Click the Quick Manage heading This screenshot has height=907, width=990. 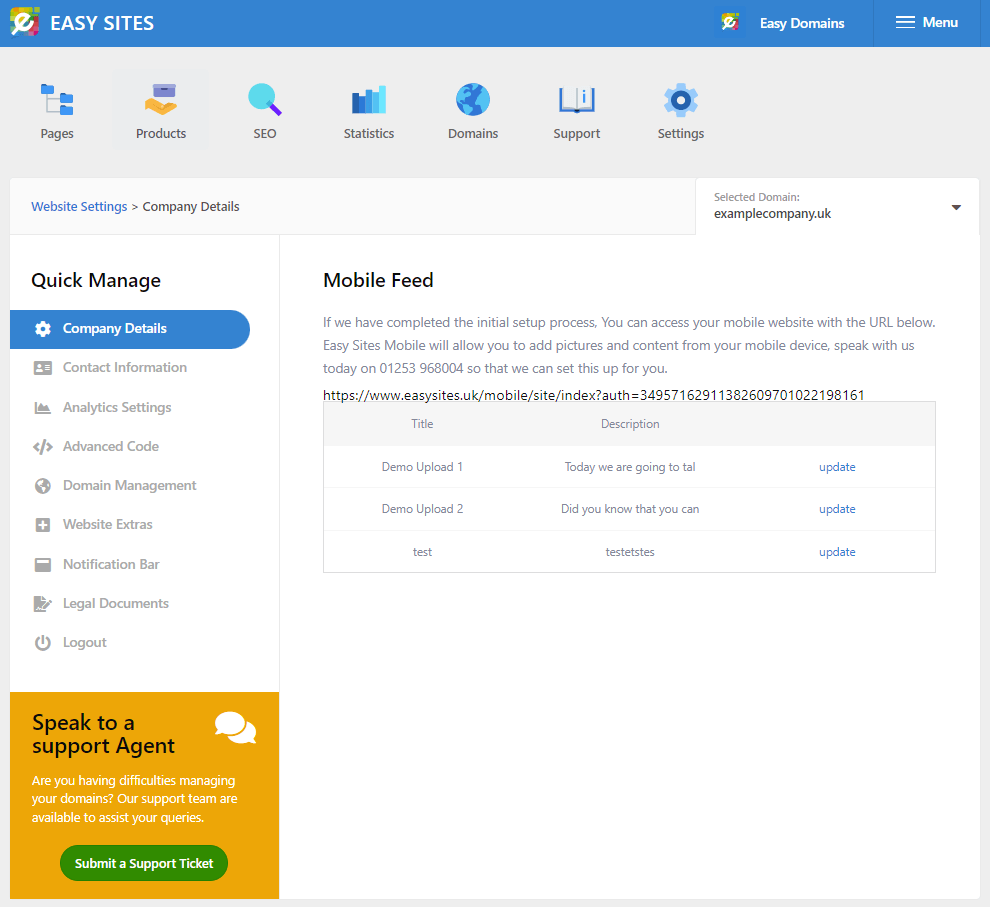96,281
